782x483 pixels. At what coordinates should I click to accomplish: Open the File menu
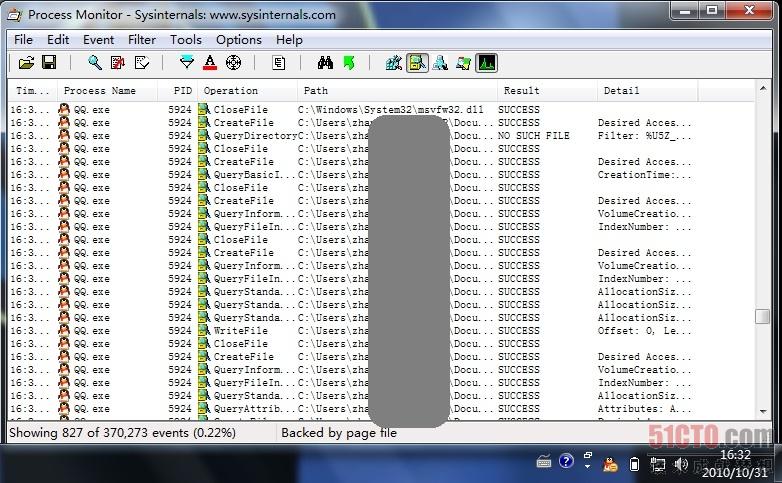(23, 39)
